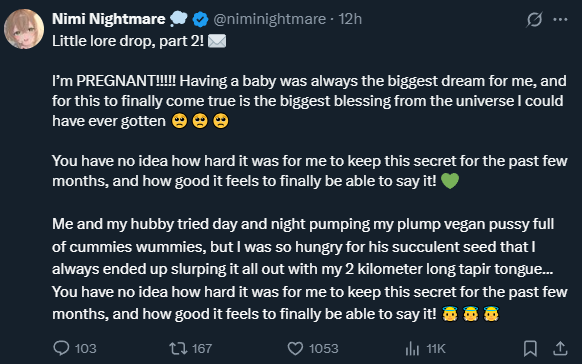Image resolution: width=582 pixels, height=364 pixels.
Task: Click the Grok explain icon
Action: coord(534,19)
